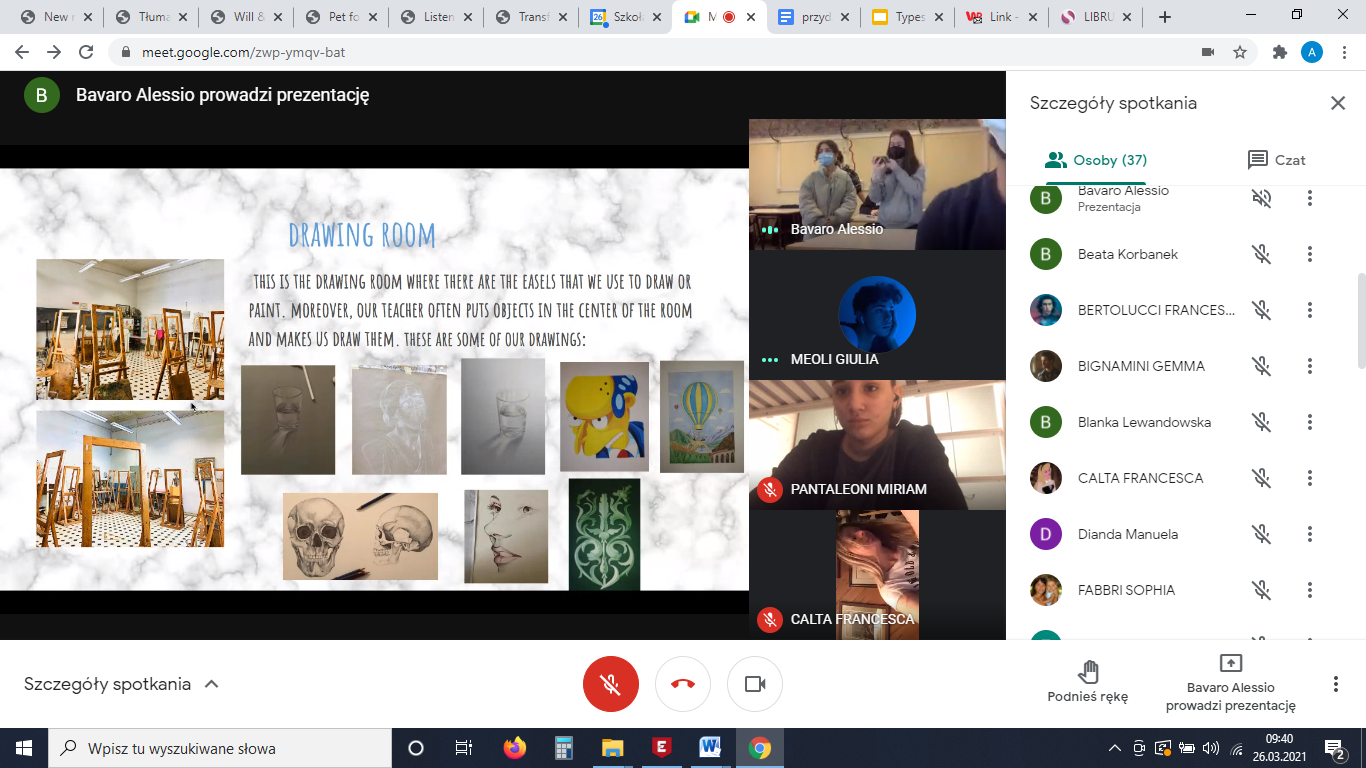
Task: Reload the Google Meet page
Action: [x=86, y=52]
